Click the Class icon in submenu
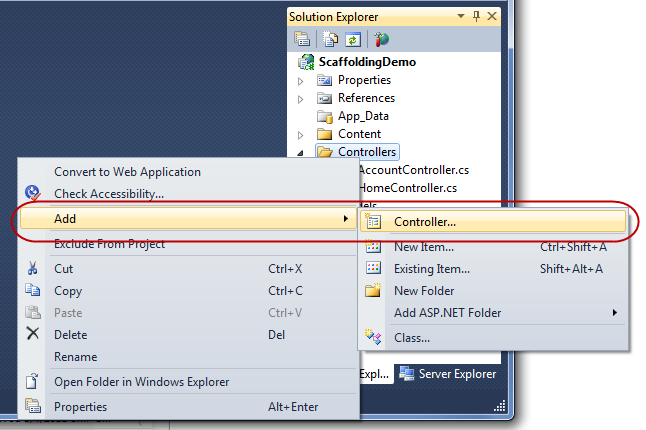 [x=373, y=337]
